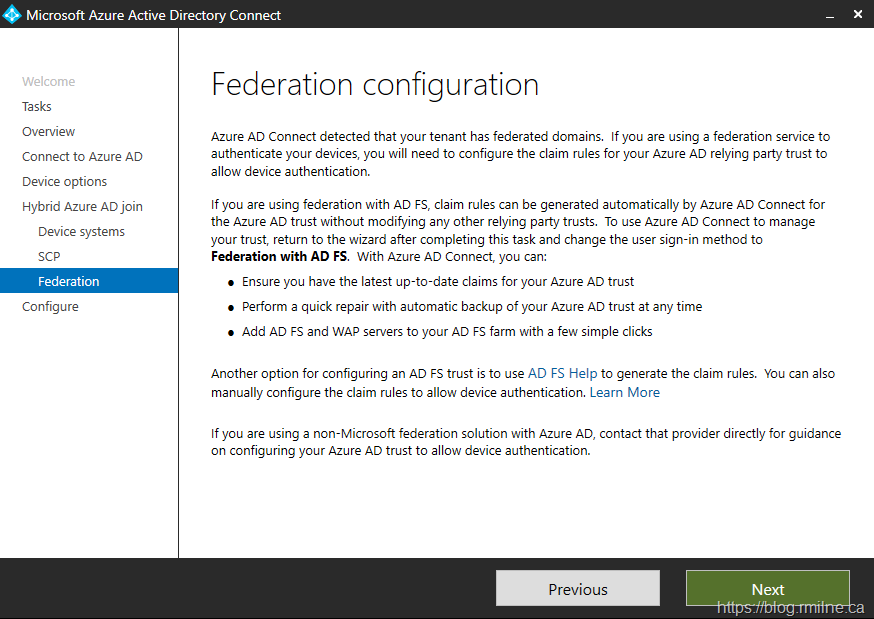Viewport: 874px width, 619px height.
Task: Minimize the Azure AD Connect window
Action: (830, 14)
